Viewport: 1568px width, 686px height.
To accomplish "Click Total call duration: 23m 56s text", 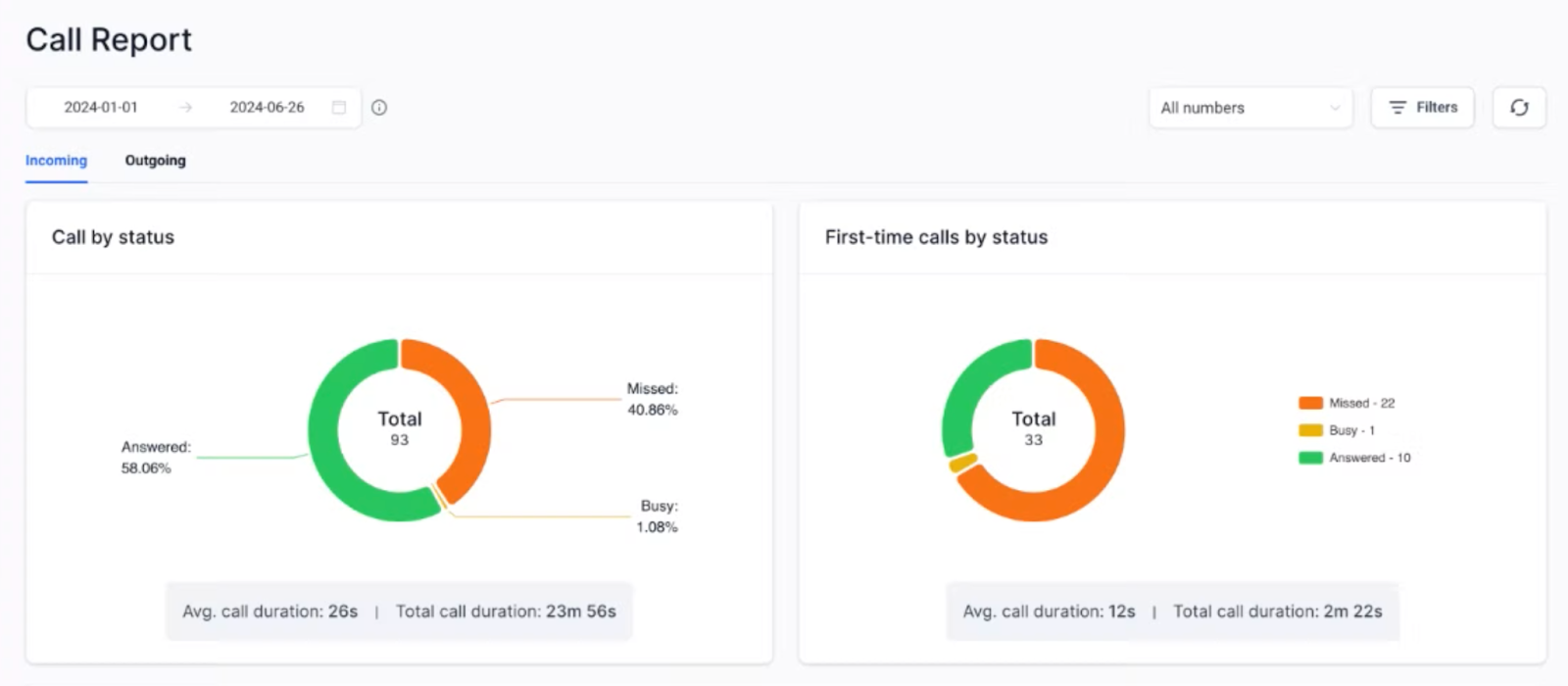I will (x=506, y=612).
